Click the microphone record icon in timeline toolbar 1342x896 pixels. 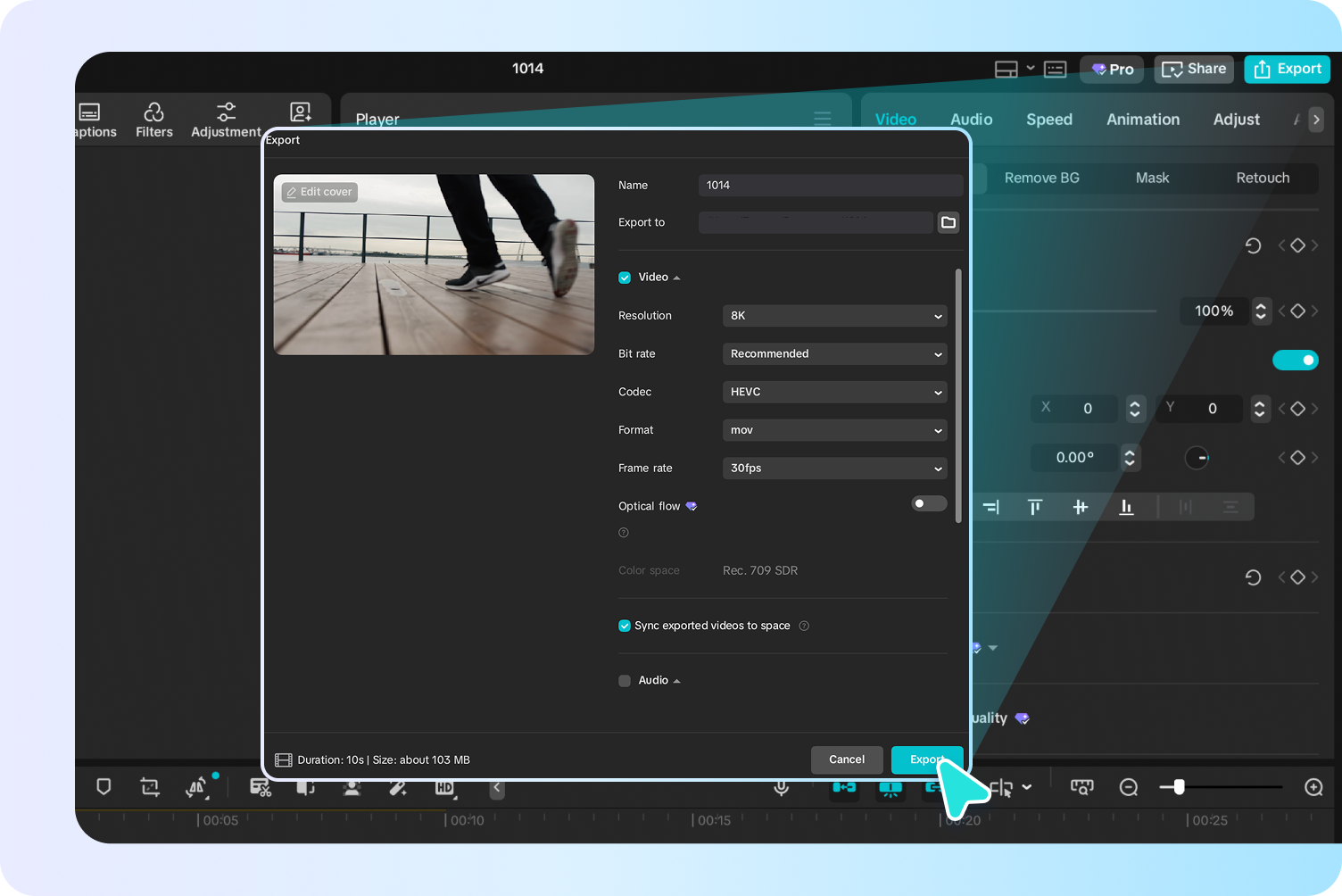(781, 787)
